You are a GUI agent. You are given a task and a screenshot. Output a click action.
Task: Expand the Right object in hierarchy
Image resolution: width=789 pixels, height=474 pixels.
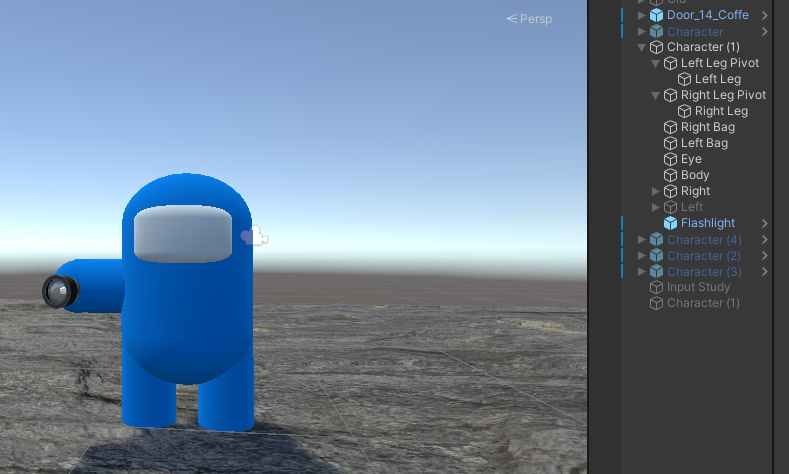(656, 191)
